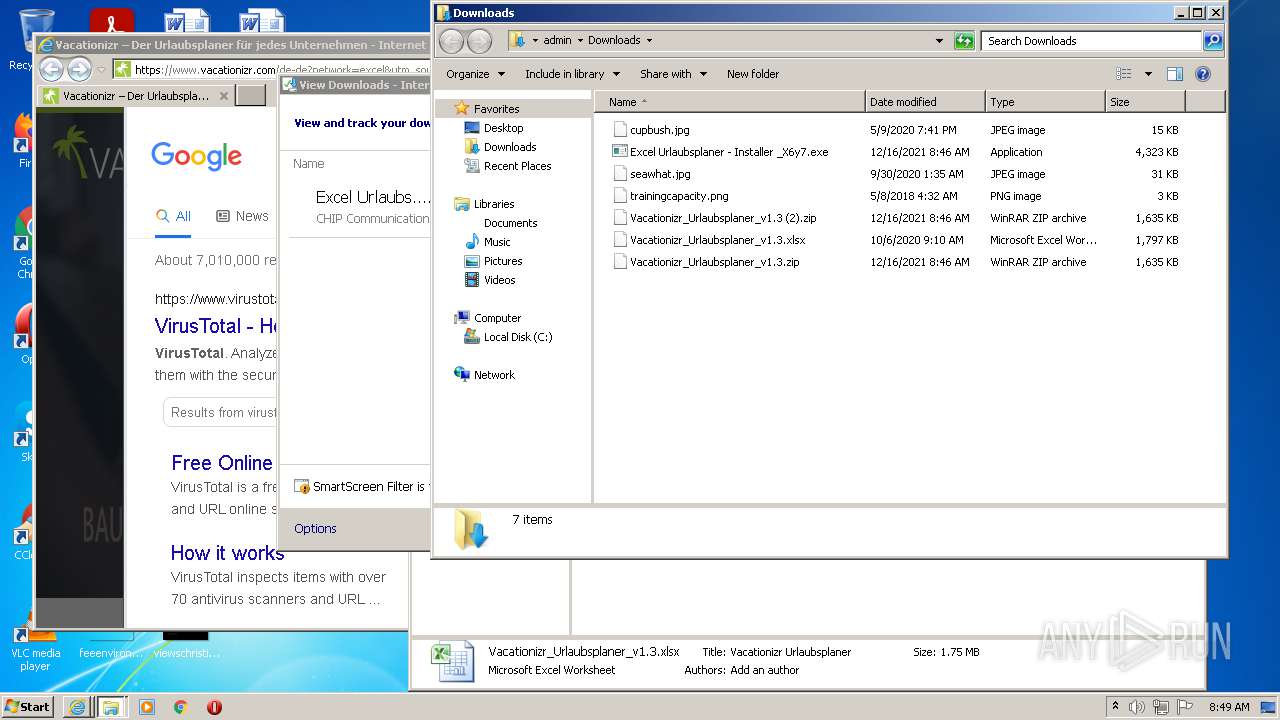Select Network in the navigation pane
Image resolution: width=1280 pixels, height=720 pixels.
(494, 375)
